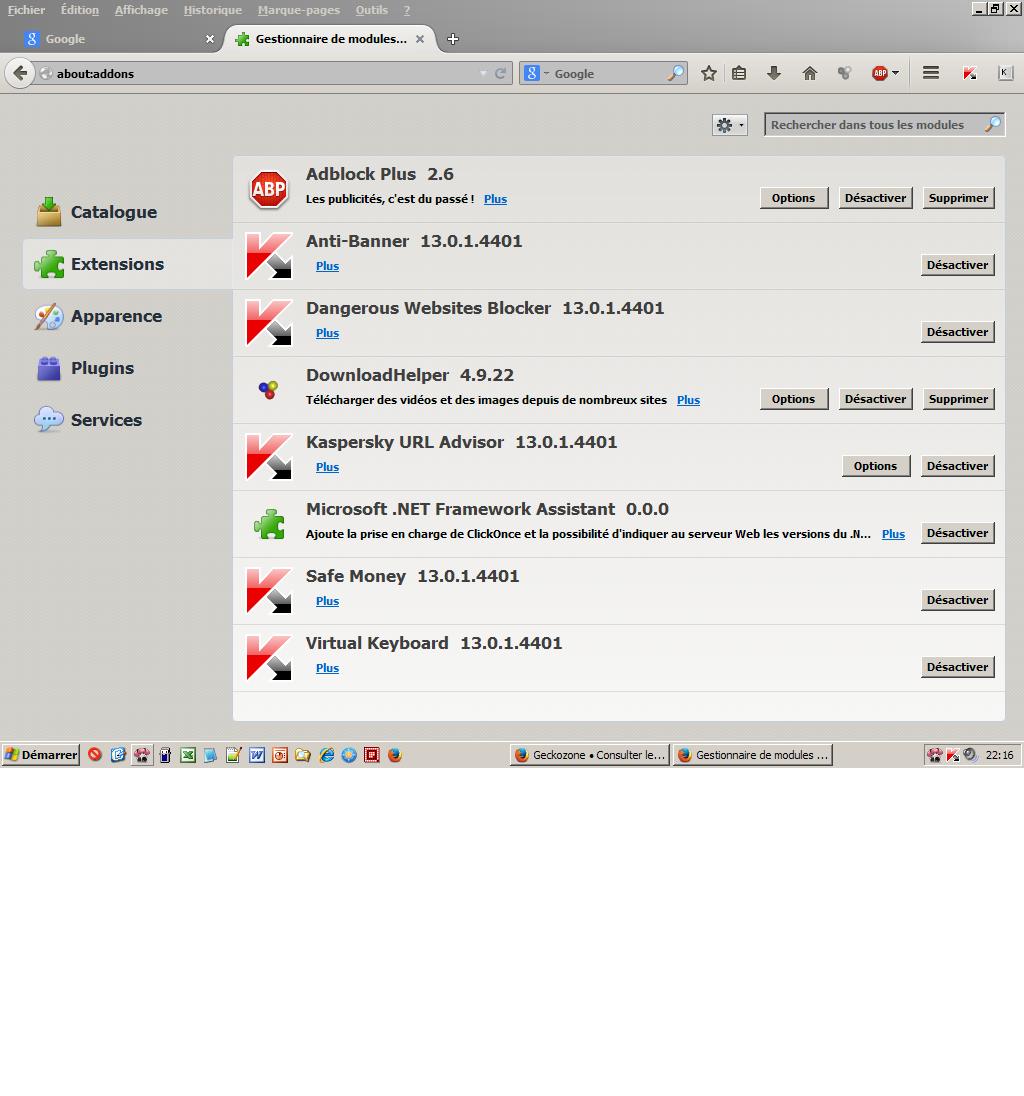Click the Adblock Plus toolbar icon
1024x1096 pixels.
879,73
